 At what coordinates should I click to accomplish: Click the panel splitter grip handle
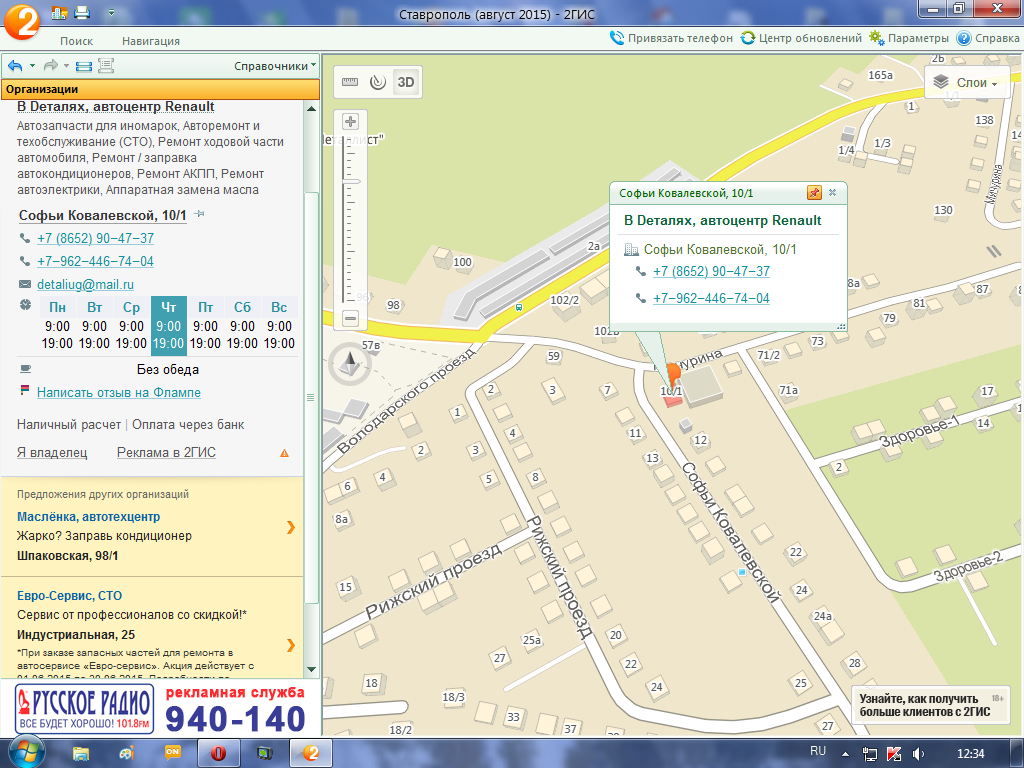point(310,397)
